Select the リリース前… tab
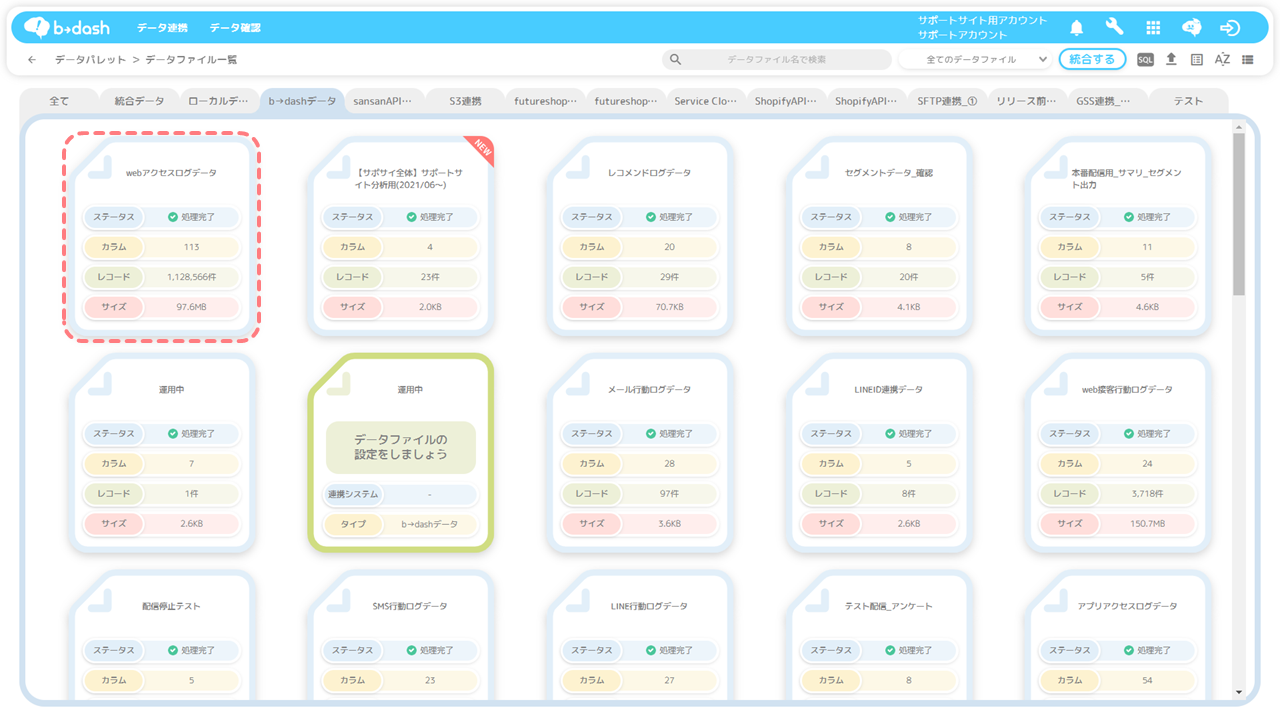Screen dimensions: 1280x720 pos(1026,101)
